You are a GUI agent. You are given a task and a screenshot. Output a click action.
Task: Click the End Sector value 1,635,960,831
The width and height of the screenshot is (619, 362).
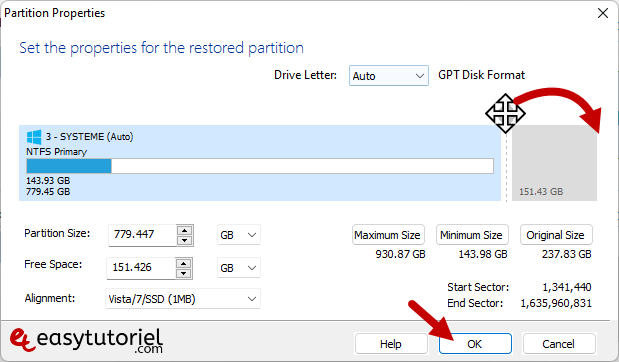point(556,303)
